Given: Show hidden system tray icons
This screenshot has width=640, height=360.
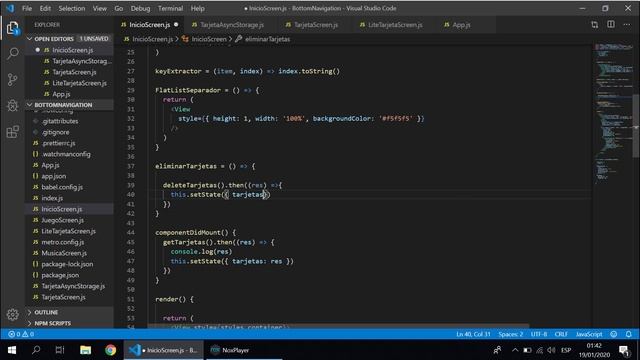Looking at the screenshot, I should pos(515,350).
